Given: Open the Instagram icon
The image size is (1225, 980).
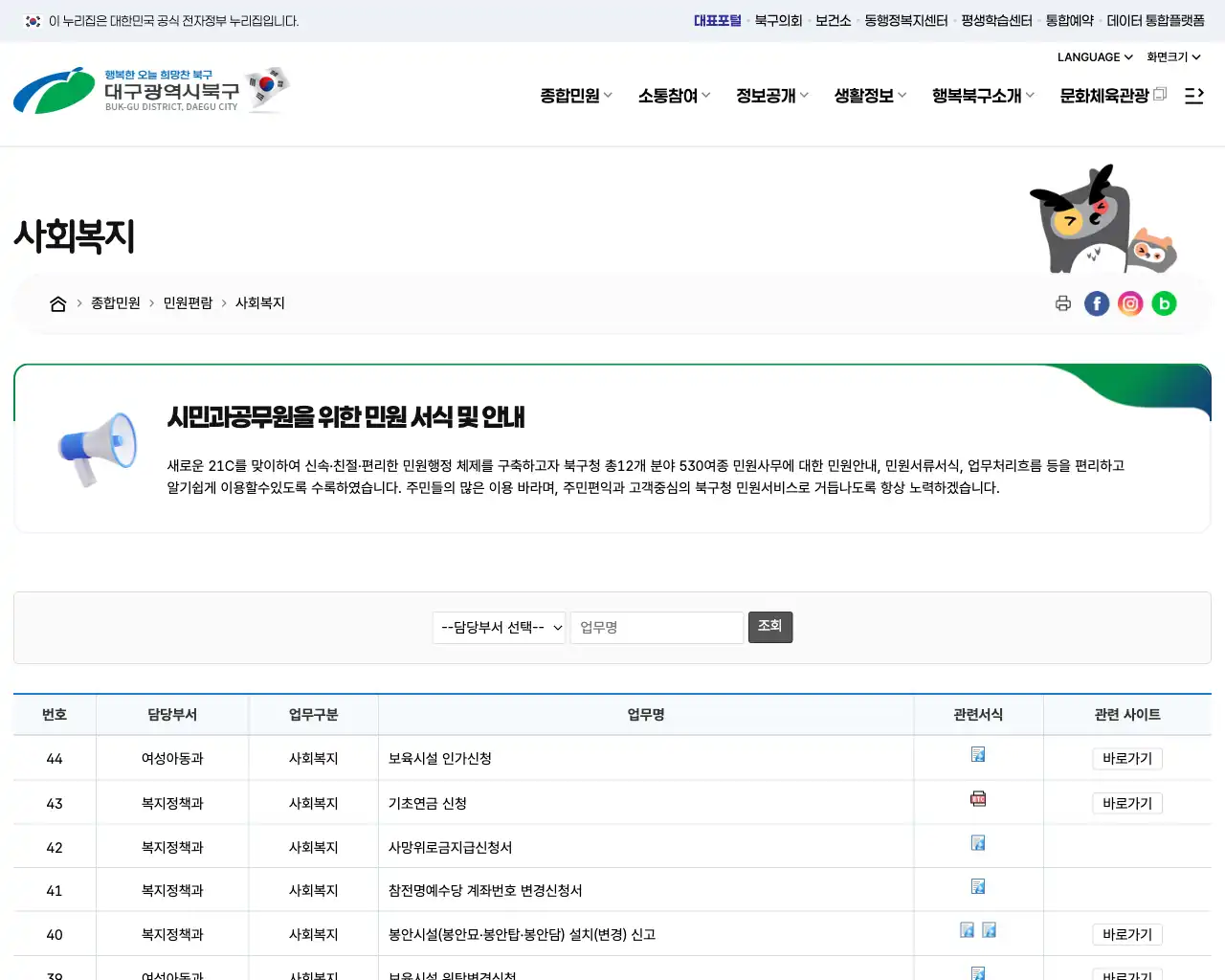Looking at the screenshot, I should 1130,303.
